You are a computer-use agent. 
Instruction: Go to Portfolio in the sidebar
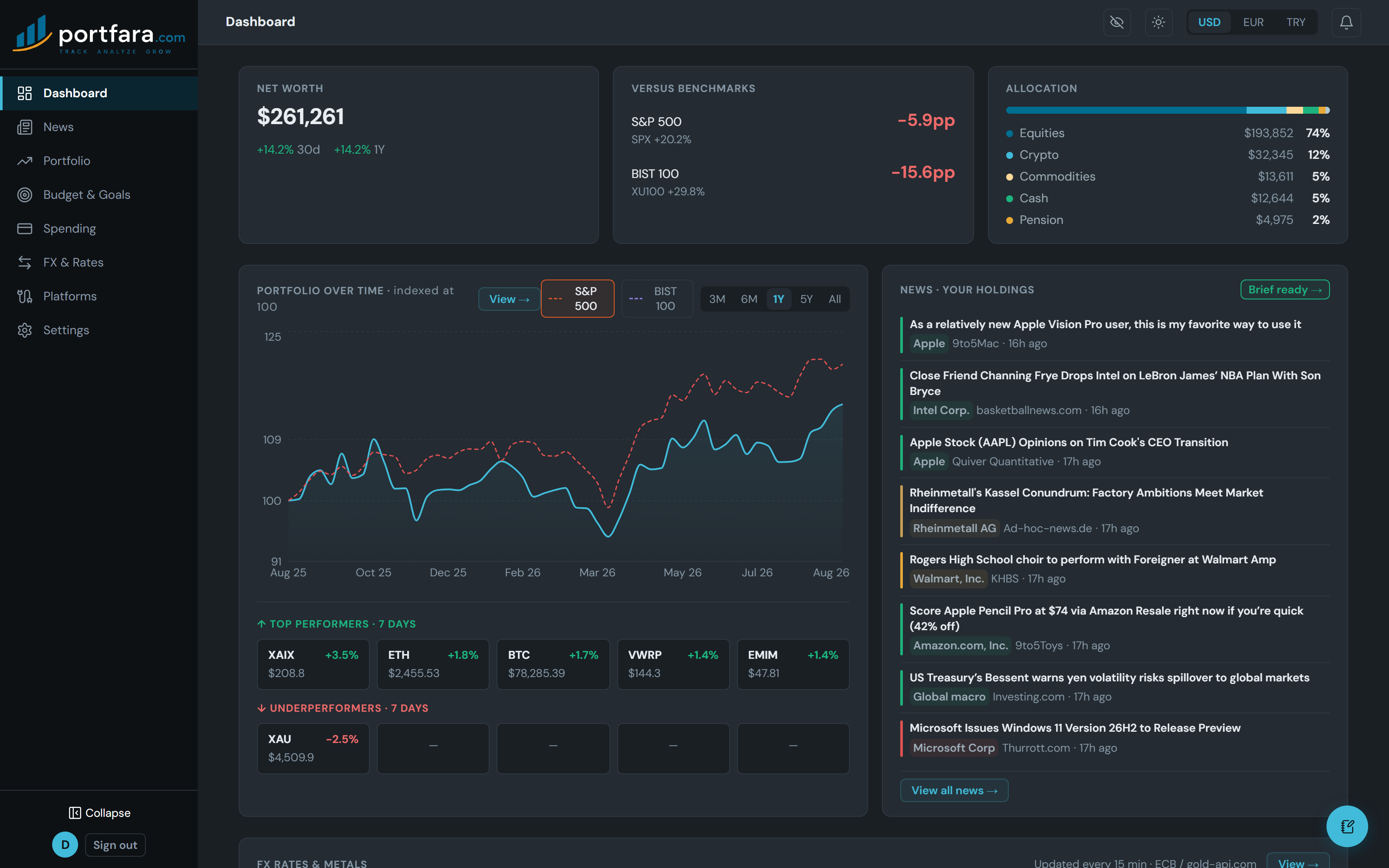pyautogui.click(x=99, y=161)
